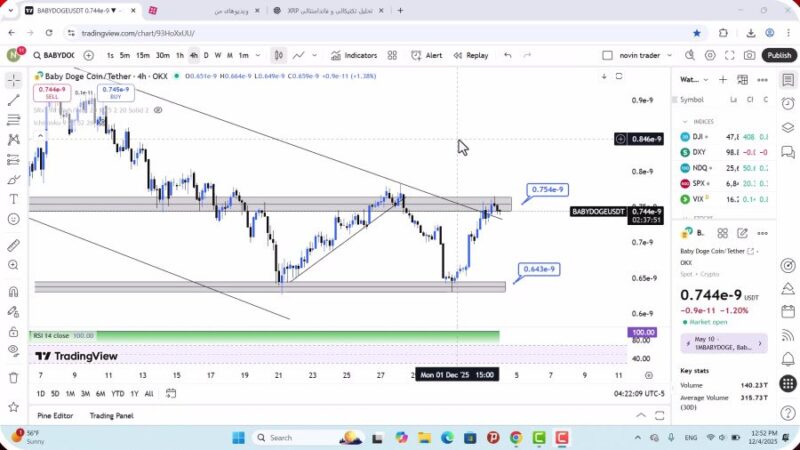Collapse the INDICES watchlist section
This screenshot has width=800, height=450.
click(x=686, y=121)
